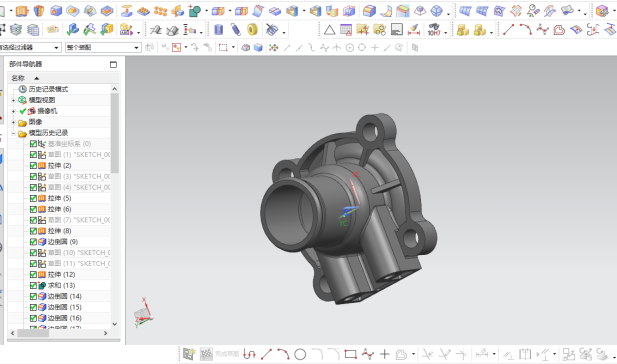Expand the 模型视图 tree node
The width and height of the screenshot is (617, 364).
coord(13,100)
